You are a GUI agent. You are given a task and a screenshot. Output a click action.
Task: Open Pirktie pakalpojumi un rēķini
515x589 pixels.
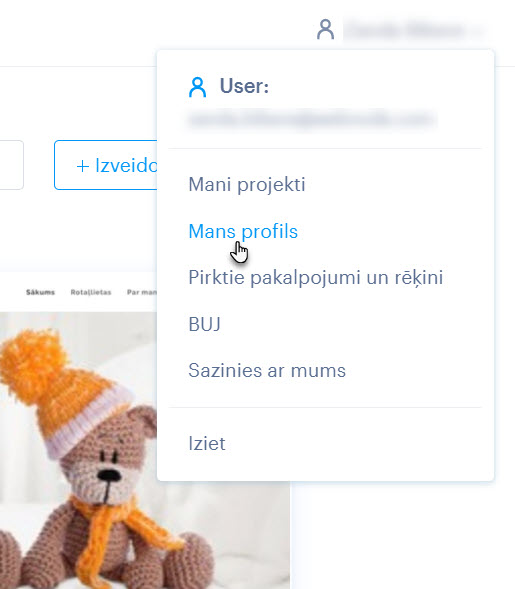316,278
